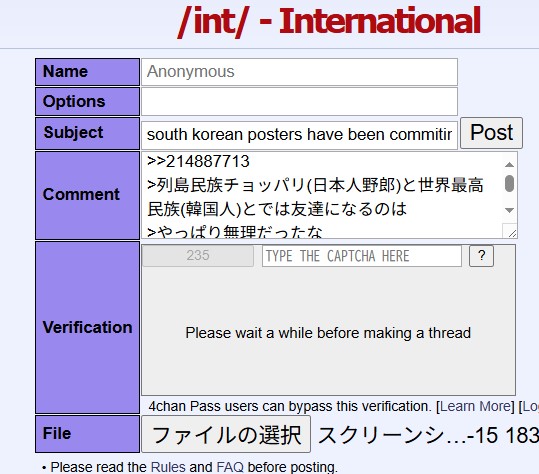Click the Name input field
539x474 pixels.
coord(299,72)
